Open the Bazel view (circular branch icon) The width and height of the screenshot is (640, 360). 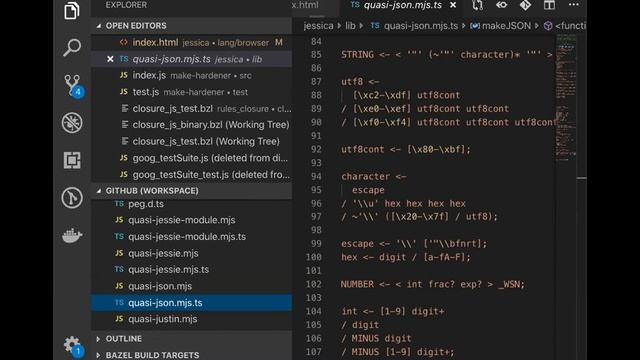[72, 198]
